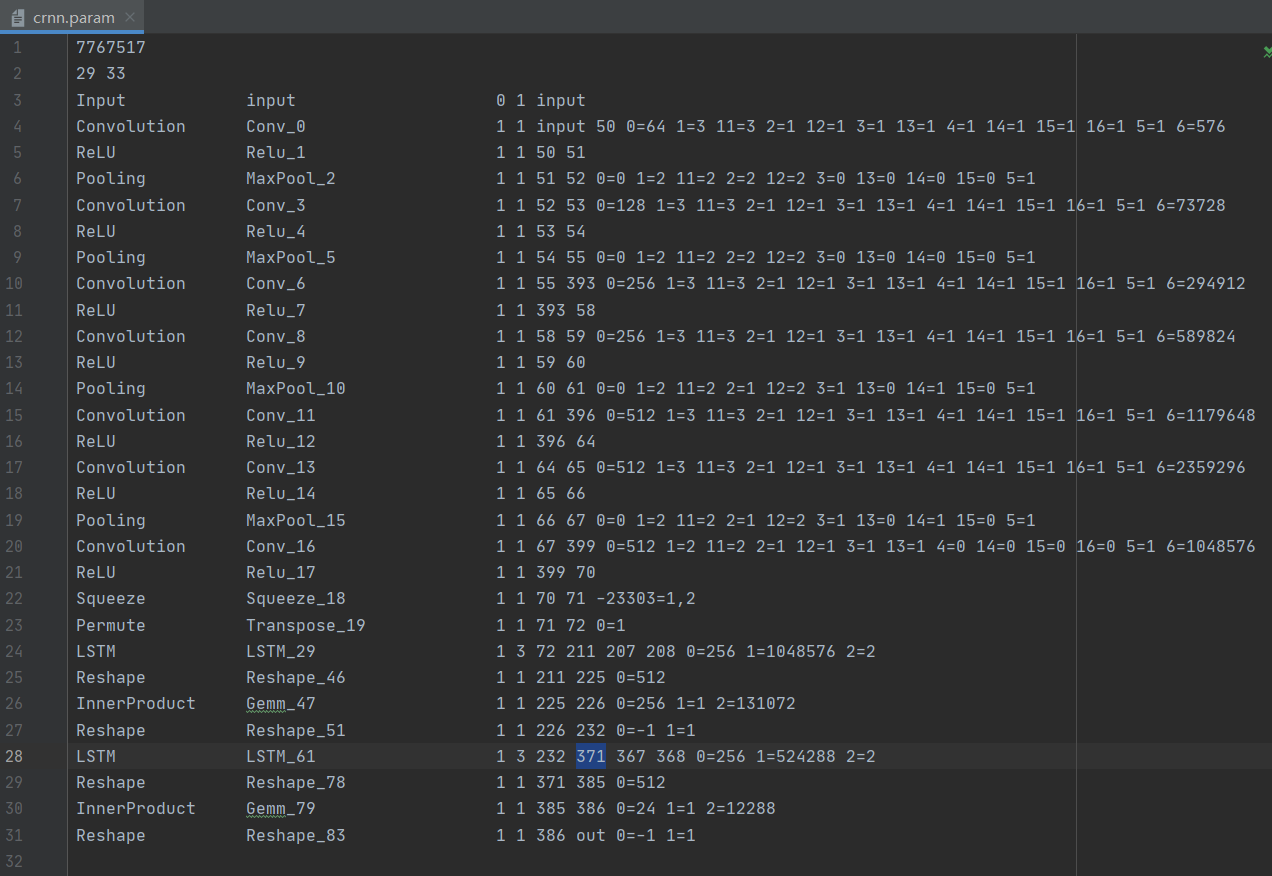
Task: Click the file icon on the crnn.param tab
Action: pos(18,17)
